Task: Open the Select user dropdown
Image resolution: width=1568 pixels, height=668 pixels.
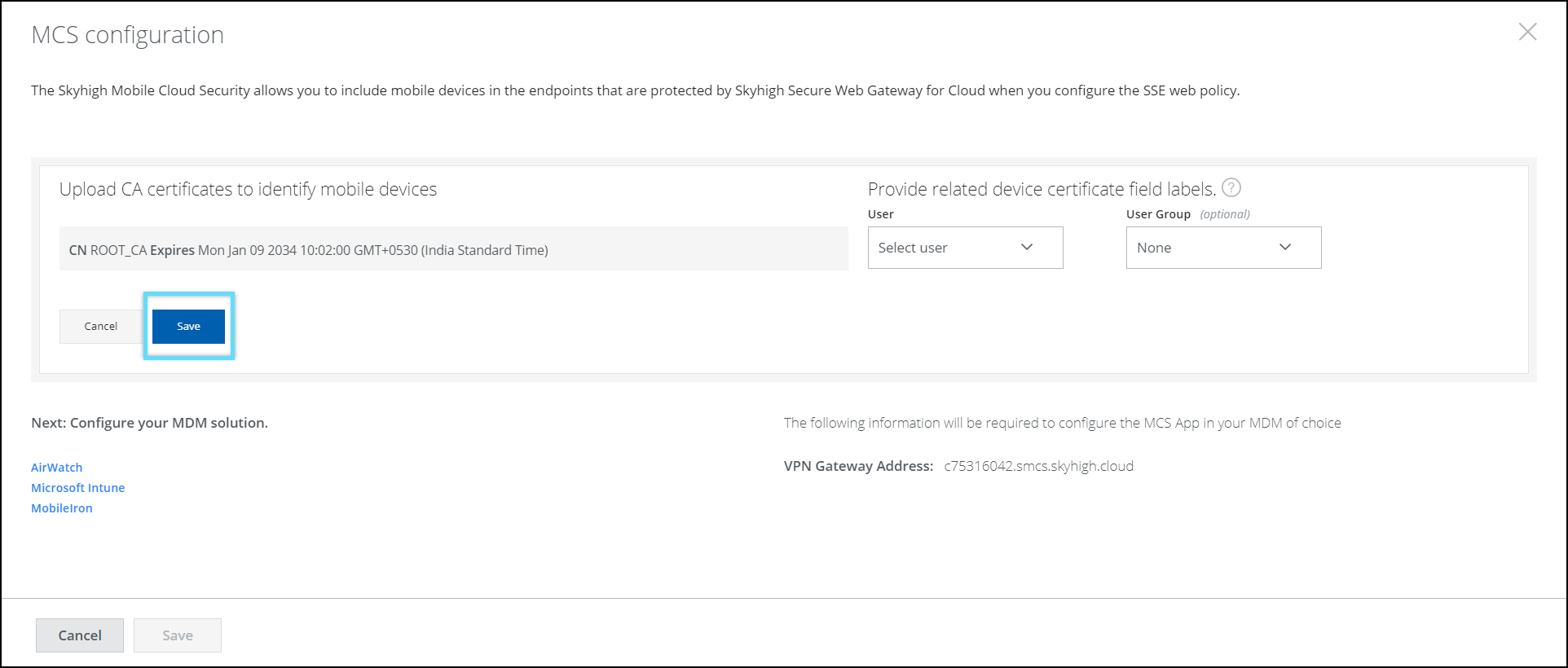Action: click(x=964, y=248)
